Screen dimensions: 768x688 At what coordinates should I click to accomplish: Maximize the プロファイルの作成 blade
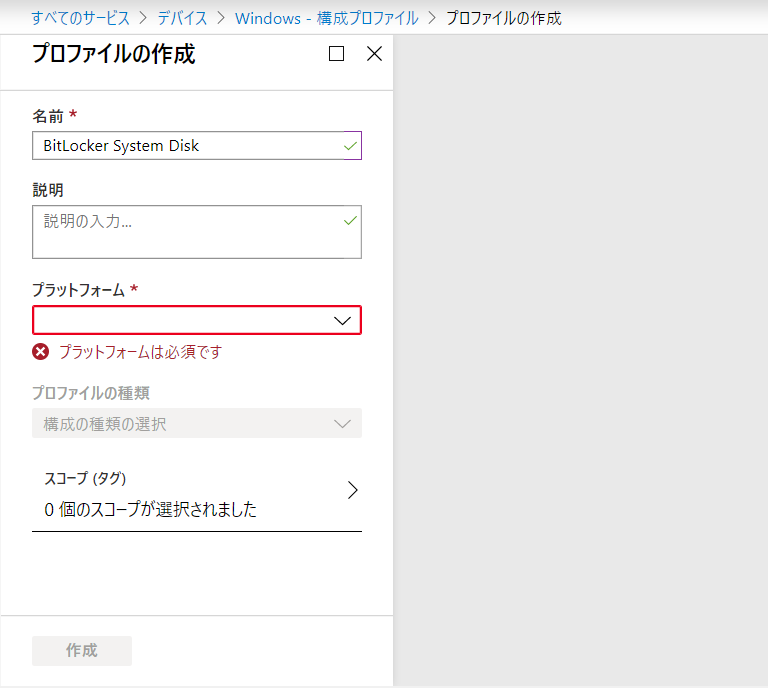click(x=336, y=53)
